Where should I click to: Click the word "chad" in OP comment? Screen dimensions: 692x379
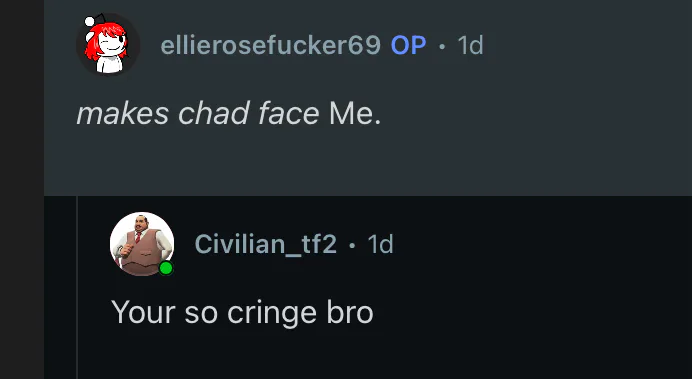[x=214, y=113]
